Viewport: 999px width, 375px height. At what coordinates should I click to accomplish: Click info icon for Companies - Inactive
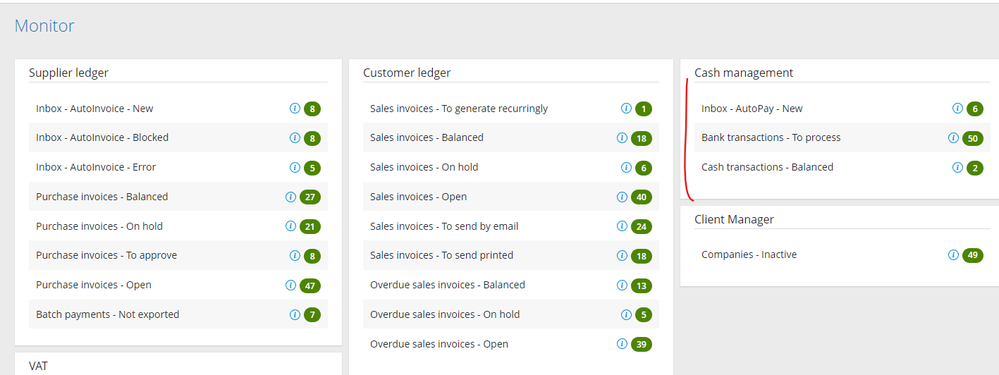953,255
